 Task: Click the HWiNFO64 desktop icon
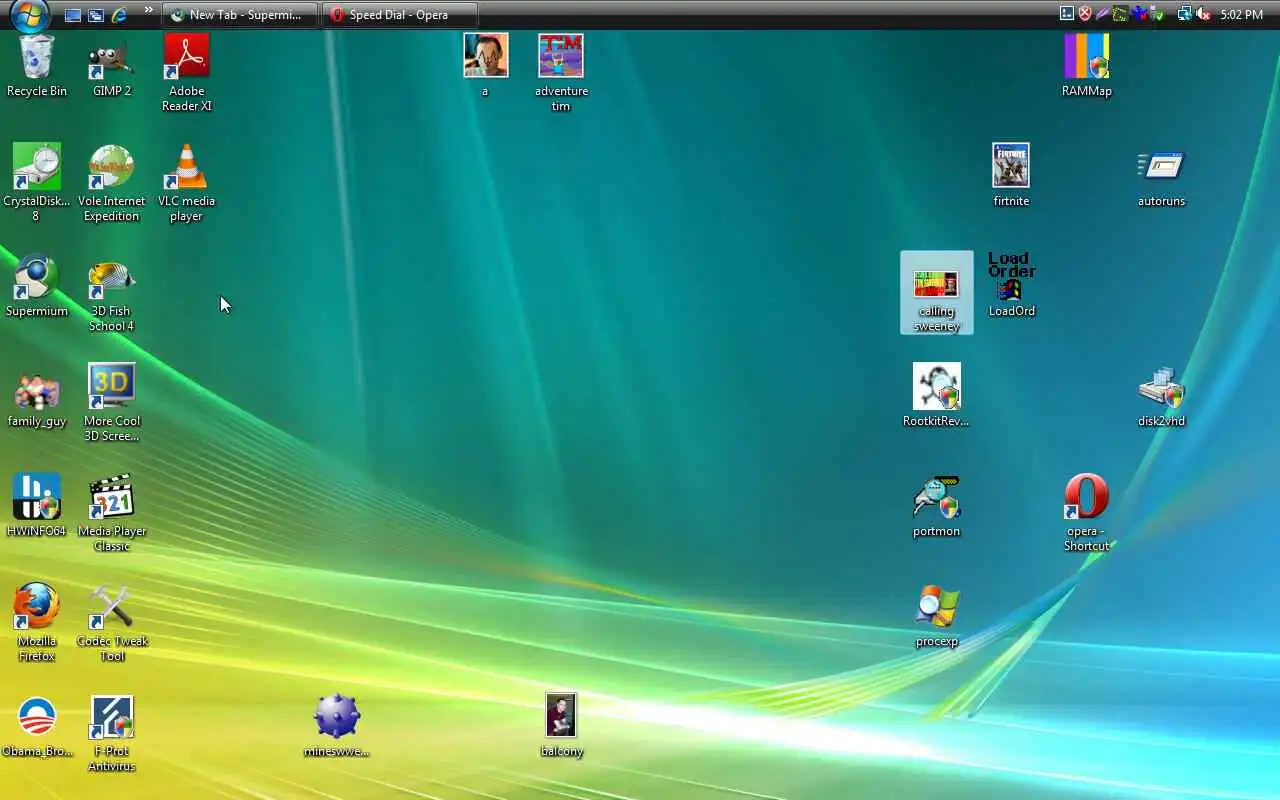point(37,506)
